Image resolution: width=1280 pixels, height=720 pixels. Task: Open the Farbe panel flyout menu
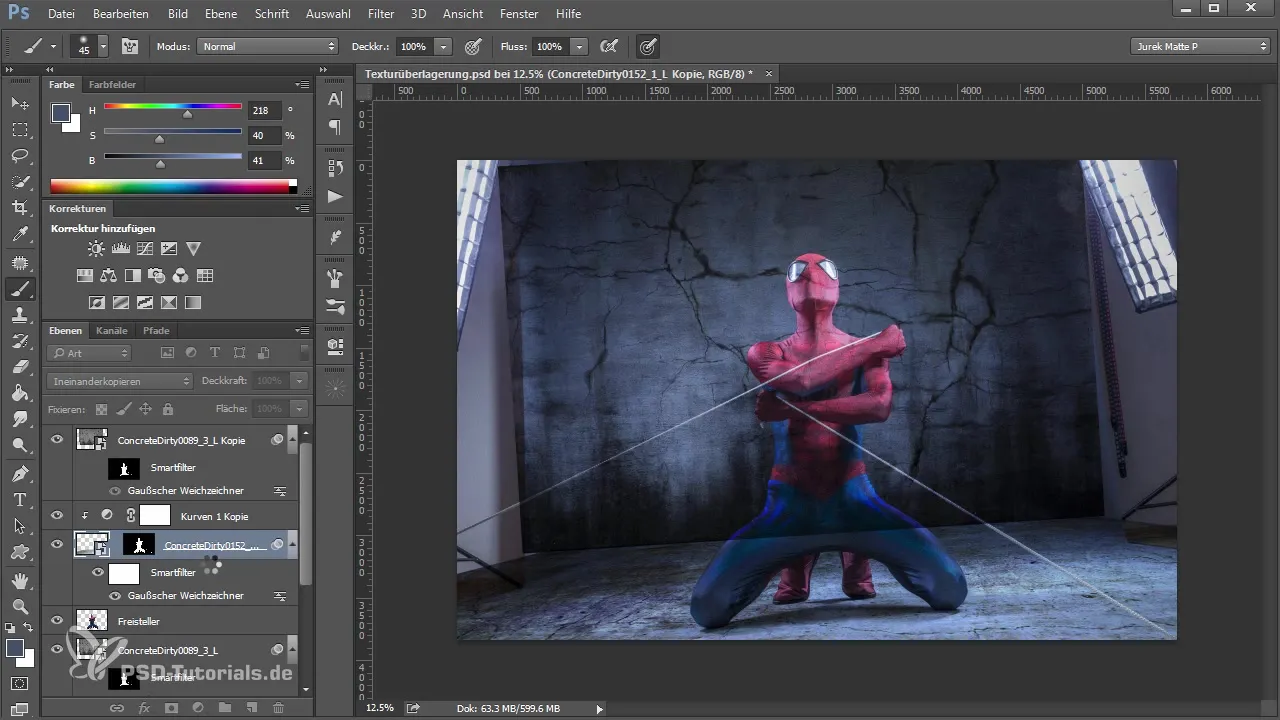point(302,85)
